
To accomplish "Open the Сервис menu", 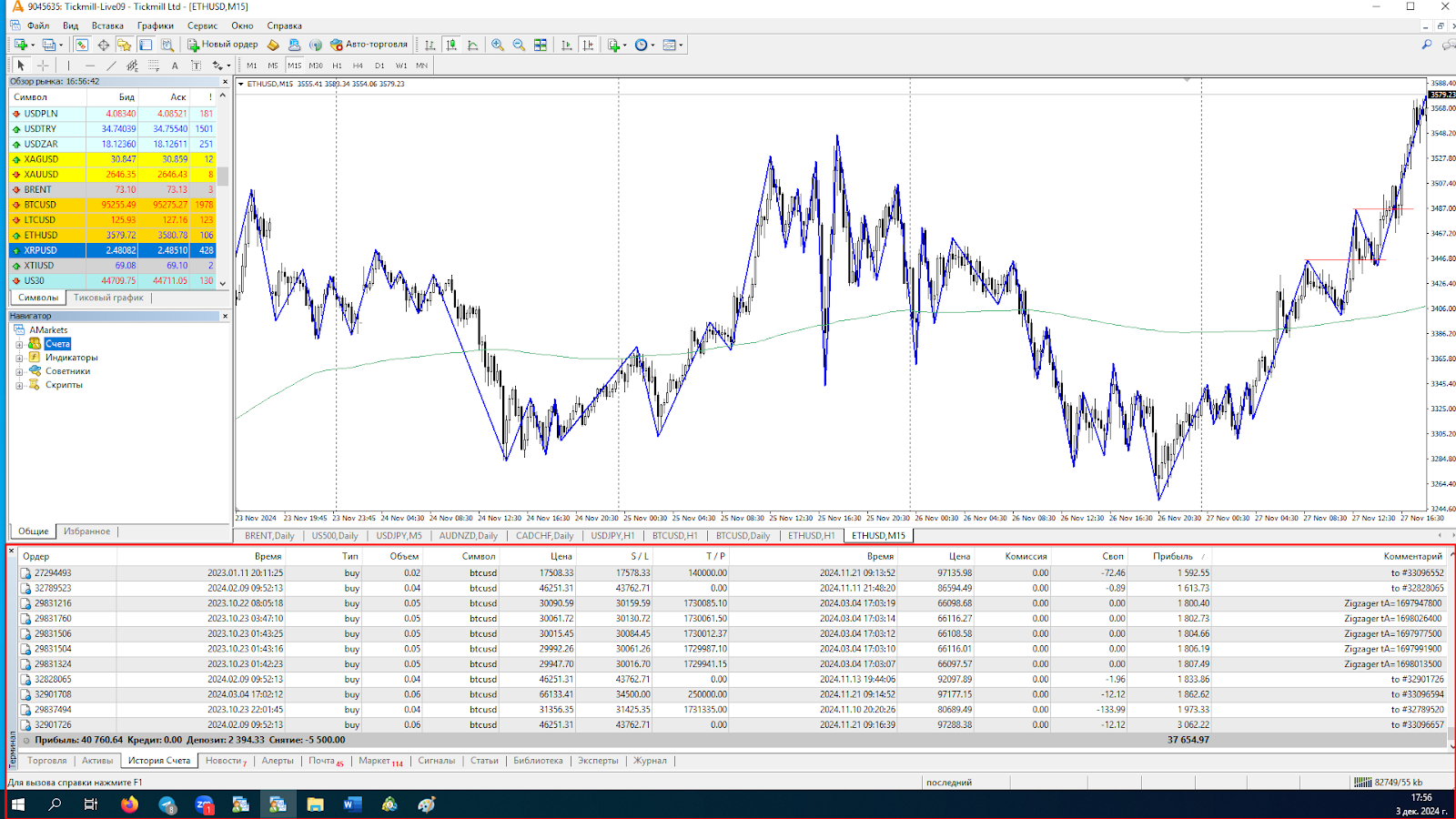I will 202,25.
